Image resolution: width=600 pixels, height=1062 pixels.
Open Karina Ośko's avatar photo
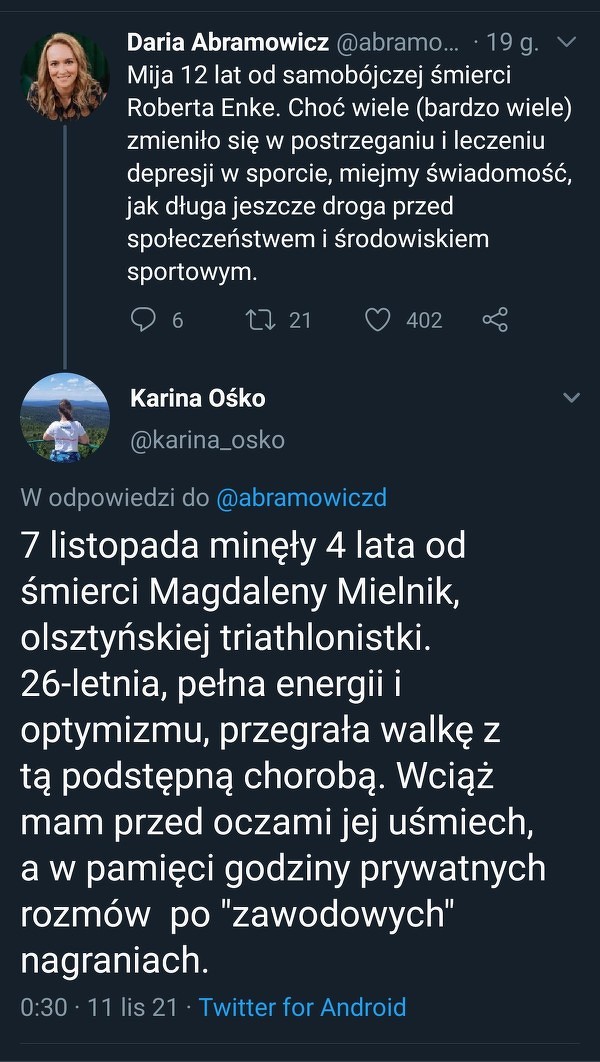point(65,417)
